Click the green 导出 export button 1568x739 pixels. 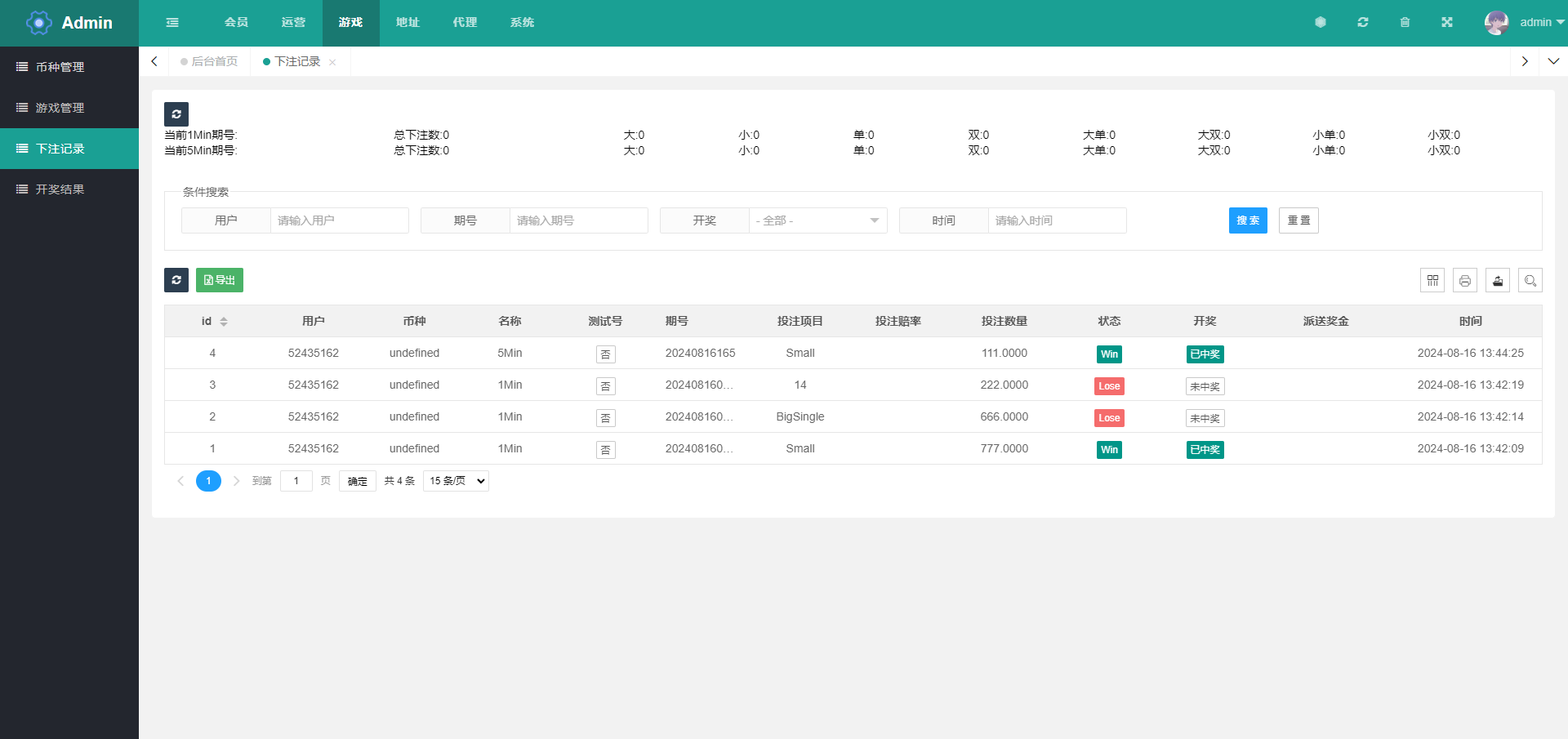coord(220,281)
